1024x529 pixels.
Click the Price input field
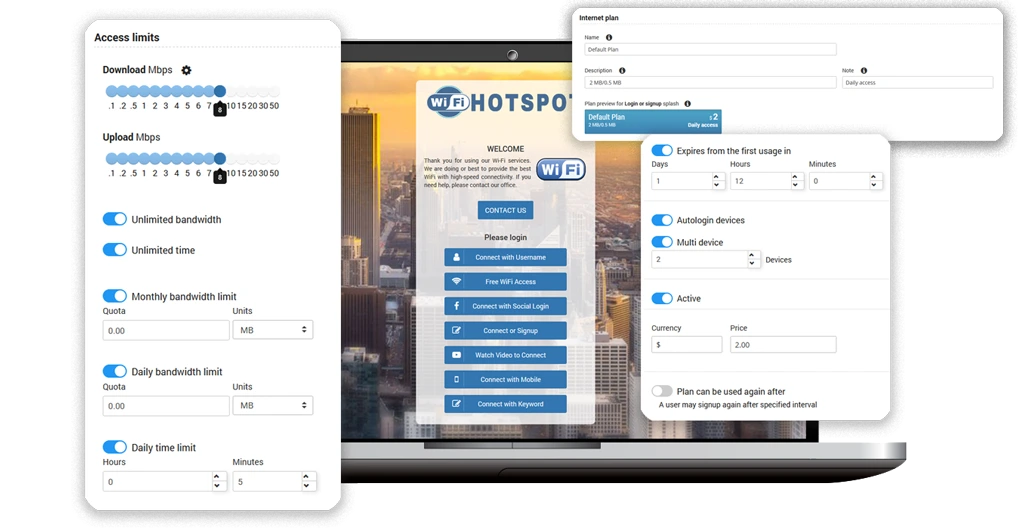click(783, 344)
